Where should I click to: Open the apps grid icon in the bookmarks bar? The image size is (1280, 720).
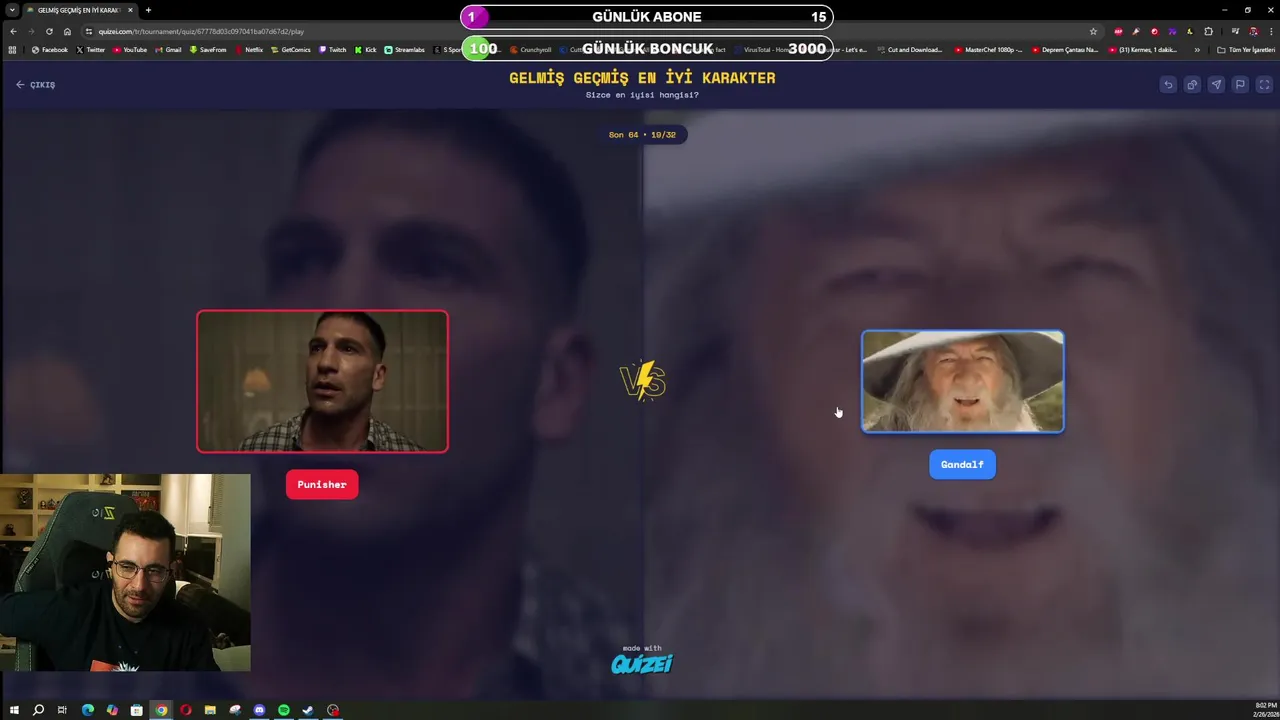click(12, 50)
